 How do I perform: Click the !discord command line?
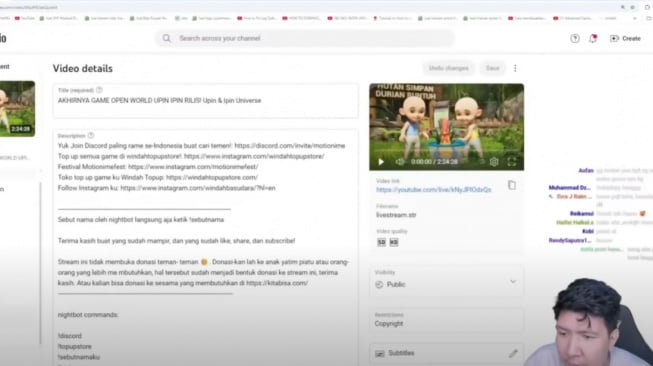click(x=70, y=336)
